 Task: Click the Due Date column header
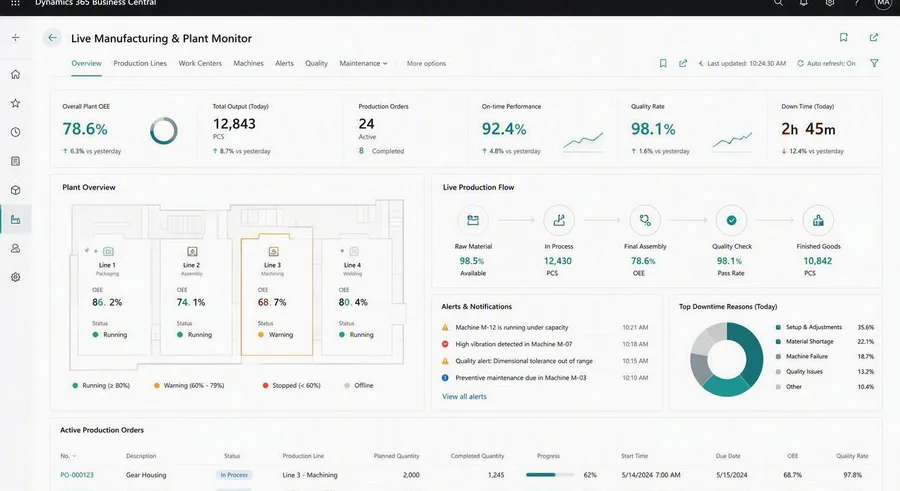[x=728, y=456]
